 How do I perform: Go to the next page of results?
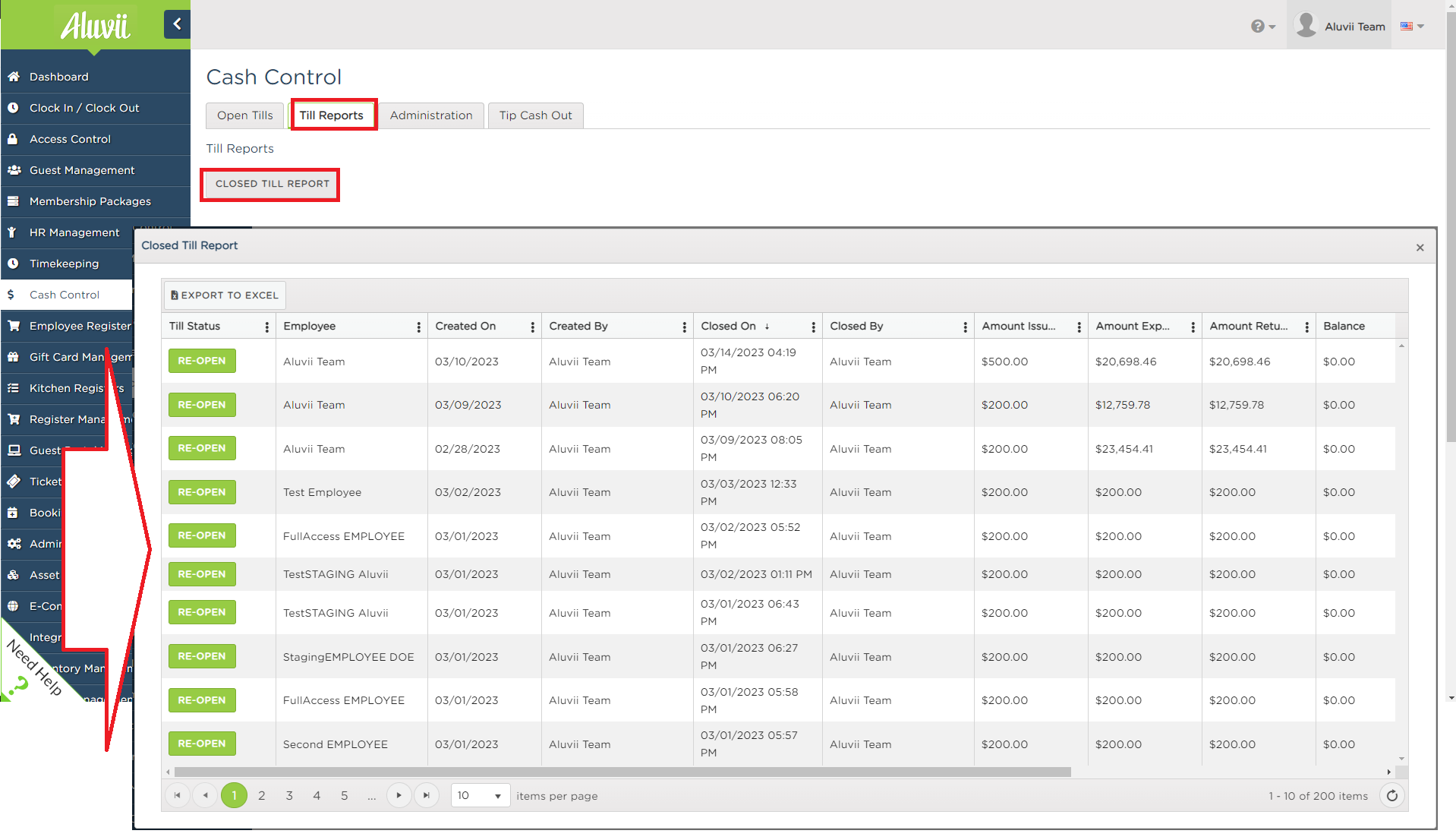coord(399,796)
